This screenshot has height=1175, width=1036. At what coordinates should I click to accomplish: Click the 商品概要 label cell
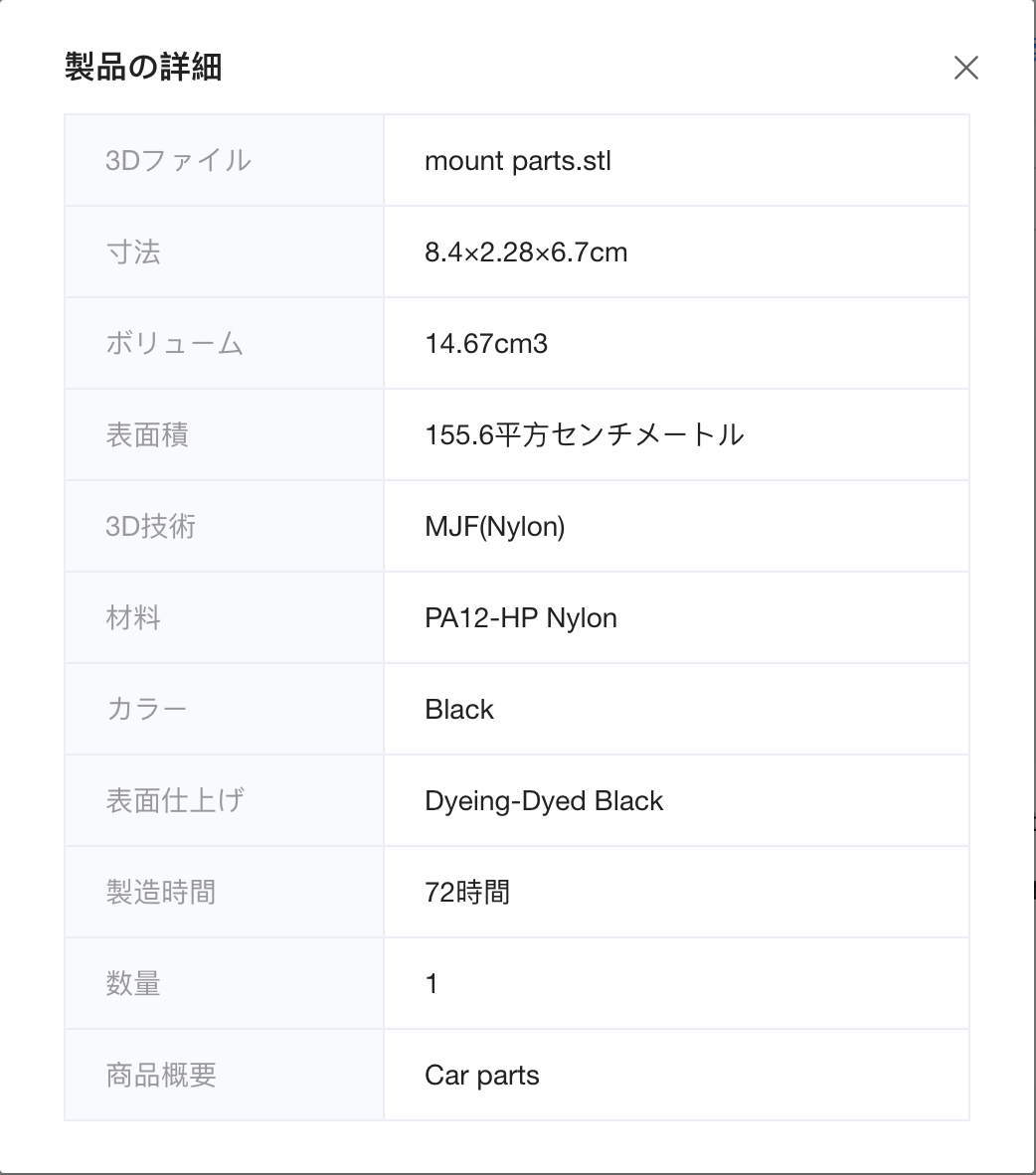tap(224, 1075)
